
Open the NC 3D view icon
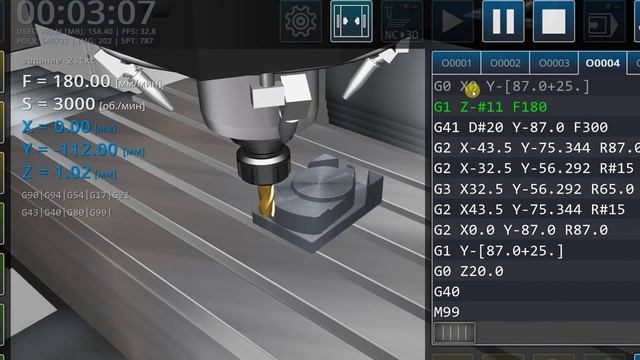(x=402, y=21)
